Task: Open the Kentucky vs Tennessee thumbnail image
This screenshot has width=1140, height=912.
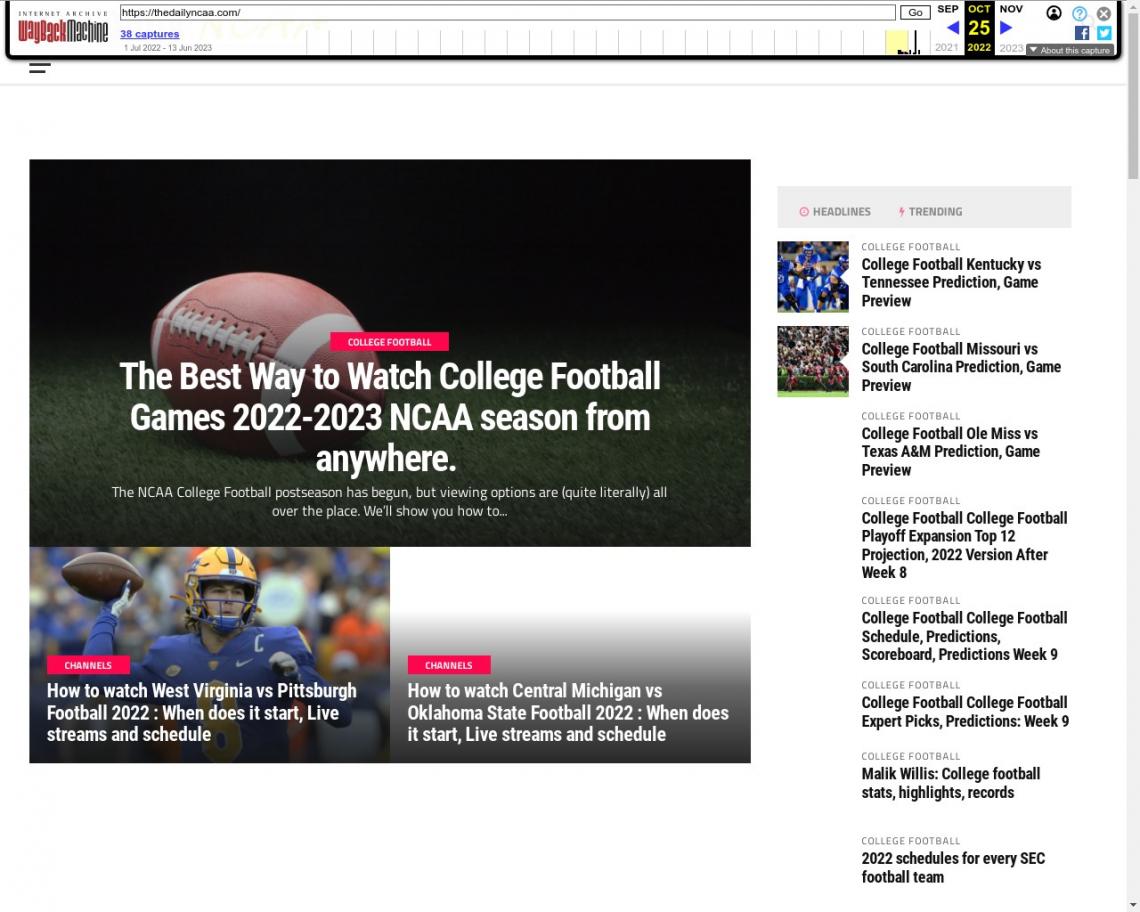Action: (813, 276)
